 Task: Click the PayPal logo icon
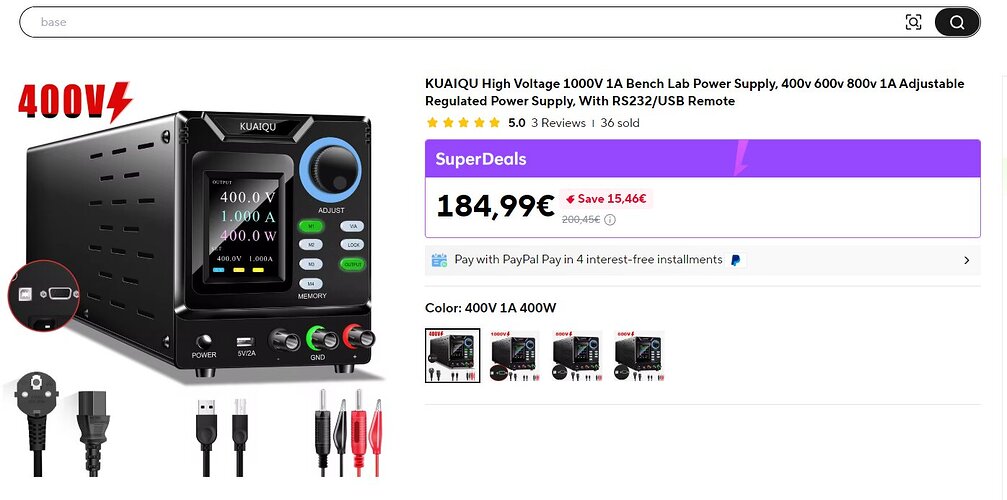(736, 260)
